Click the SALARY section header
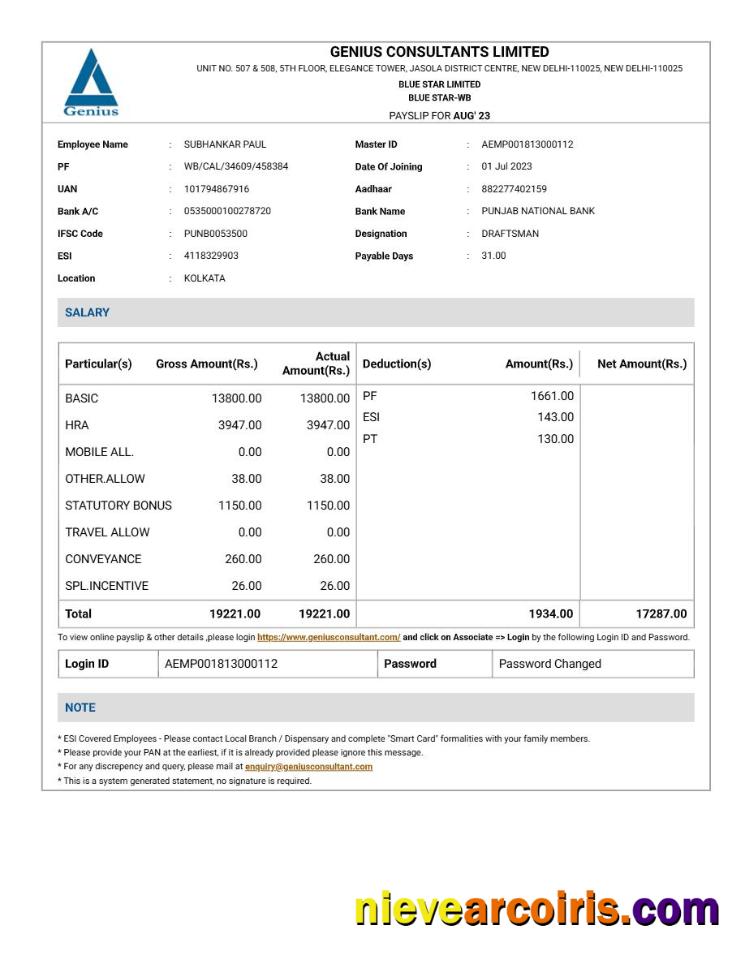Image resolution: width=745 pixels, height=964 pixels. (87, 313)
